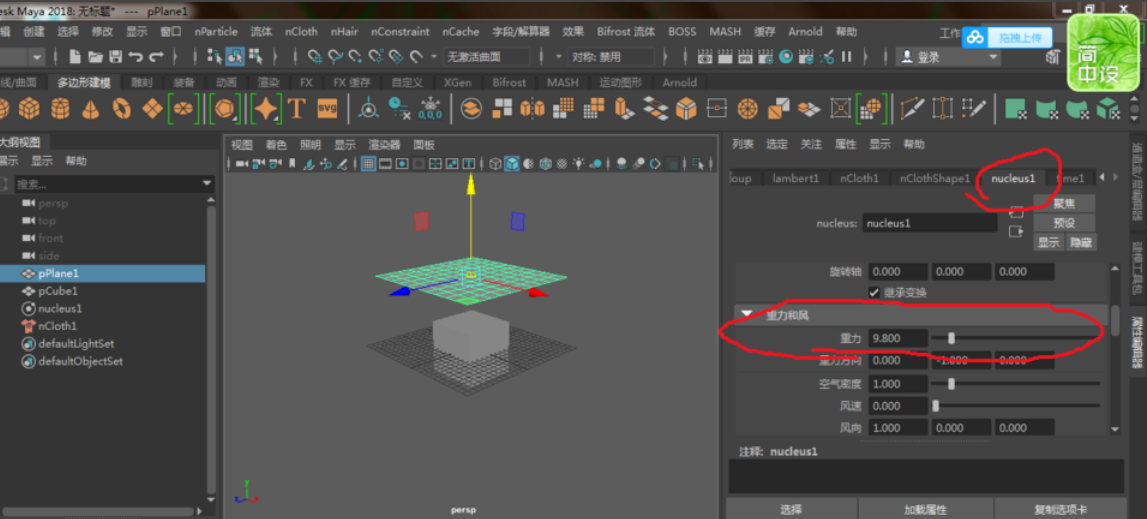The height and width of the screenshot is (519, 1147).
Task: Toggle the film gate display in viewport
Action: click(385, 163)
